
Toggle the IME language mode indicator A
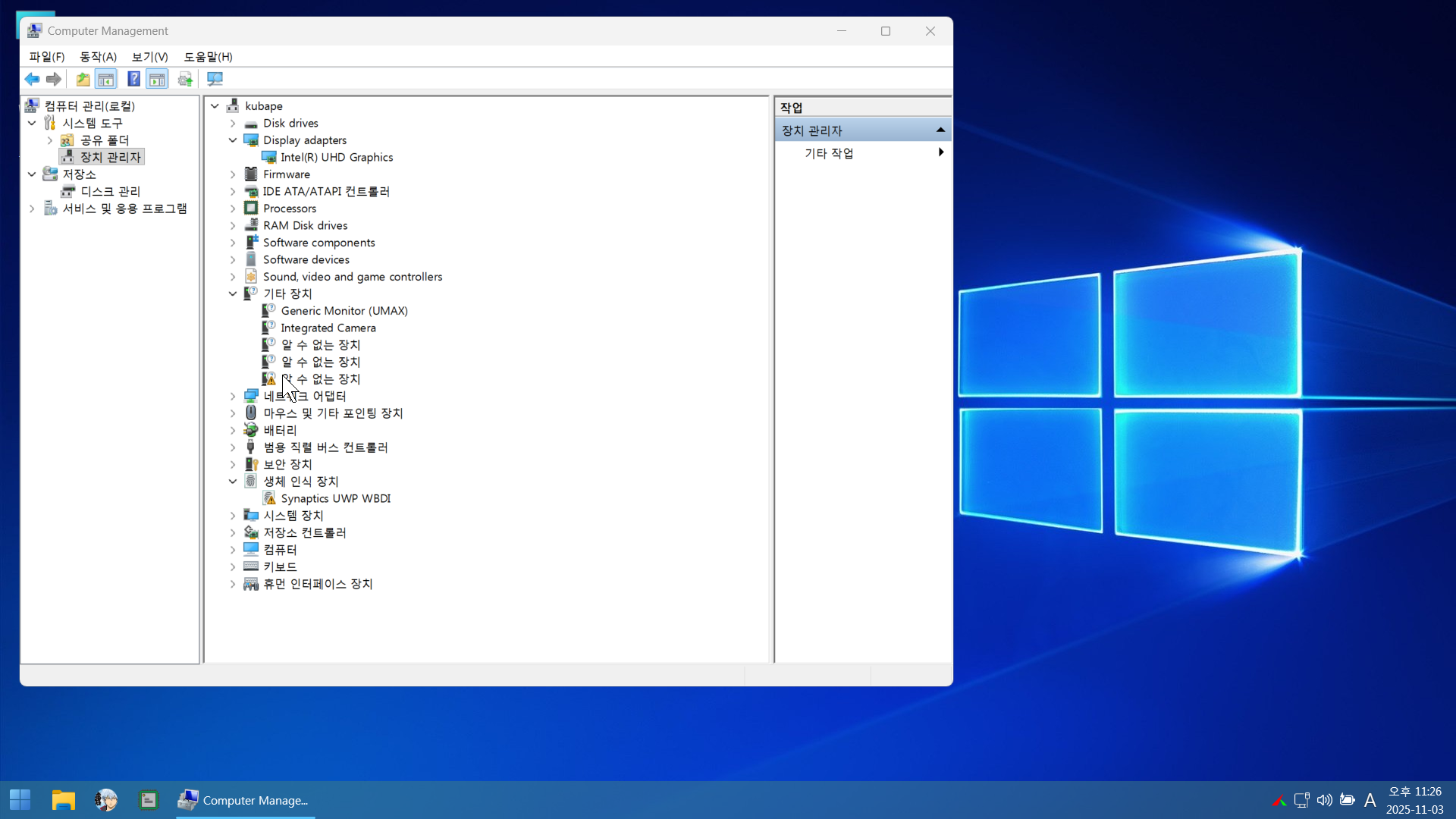coord(1370,800)
